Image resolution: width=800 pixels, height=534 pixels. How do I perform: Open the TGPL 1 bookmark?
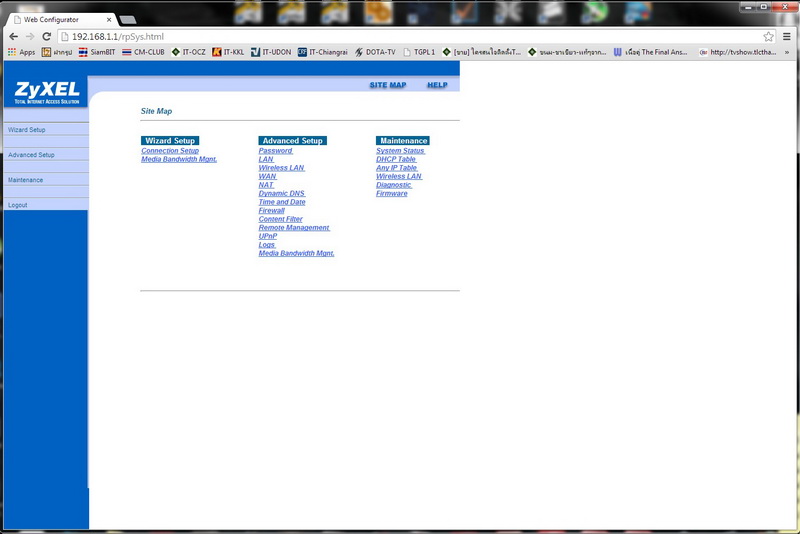coord(419,52)
